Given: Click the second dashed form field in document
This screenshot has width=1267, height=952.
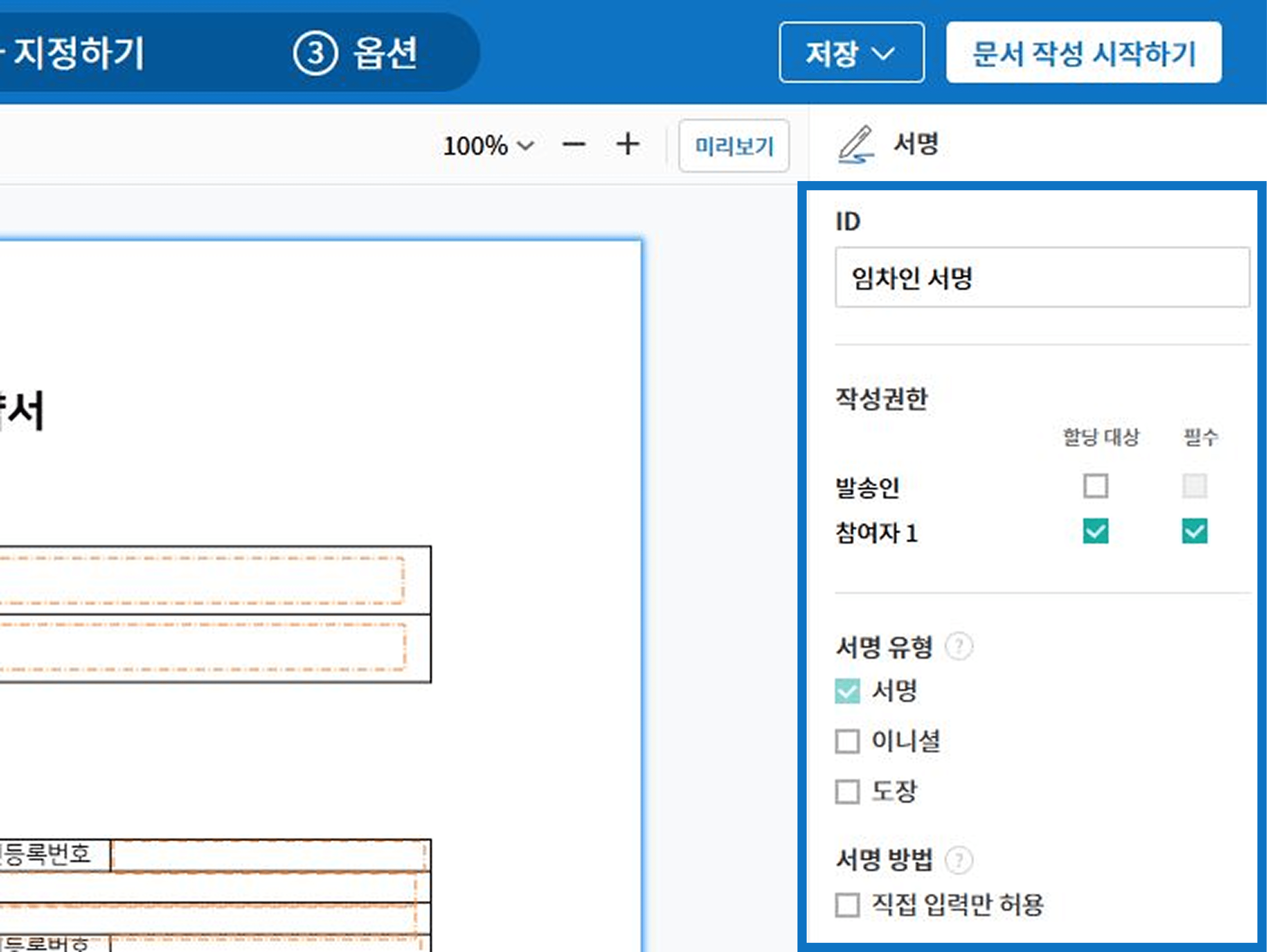Looking at the screenshot, I should (202, 647).
